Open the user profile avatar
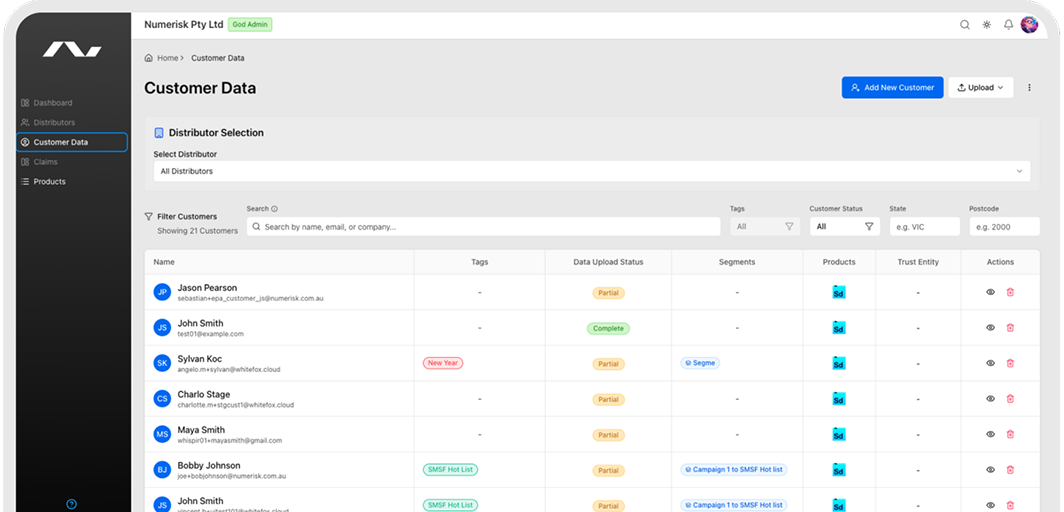Viewport: 1064px width, 512px height. click(x=1029, y=25)
